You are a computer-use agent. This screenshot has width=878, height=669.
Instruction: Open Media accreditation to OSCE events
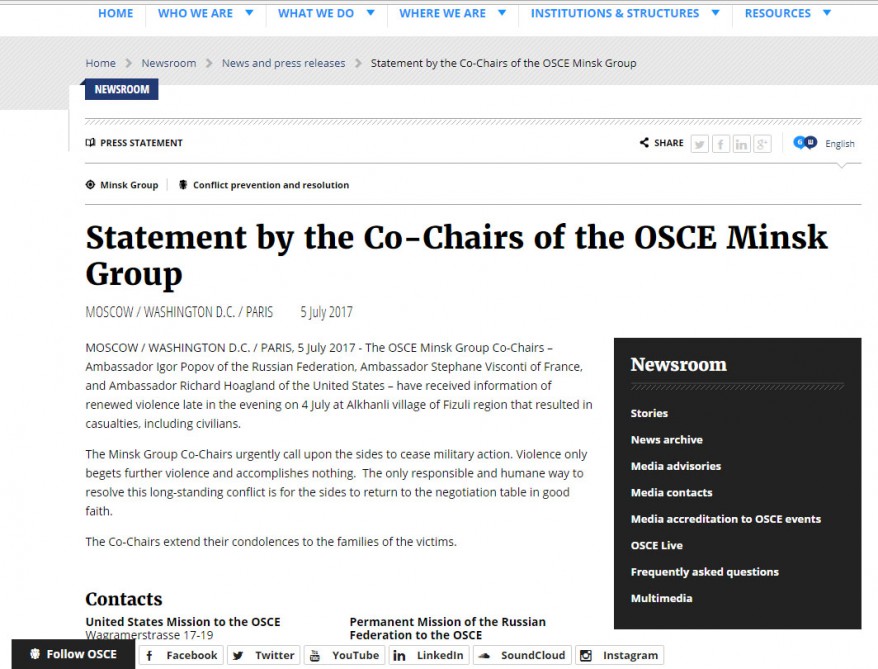(x=726, y=519)
